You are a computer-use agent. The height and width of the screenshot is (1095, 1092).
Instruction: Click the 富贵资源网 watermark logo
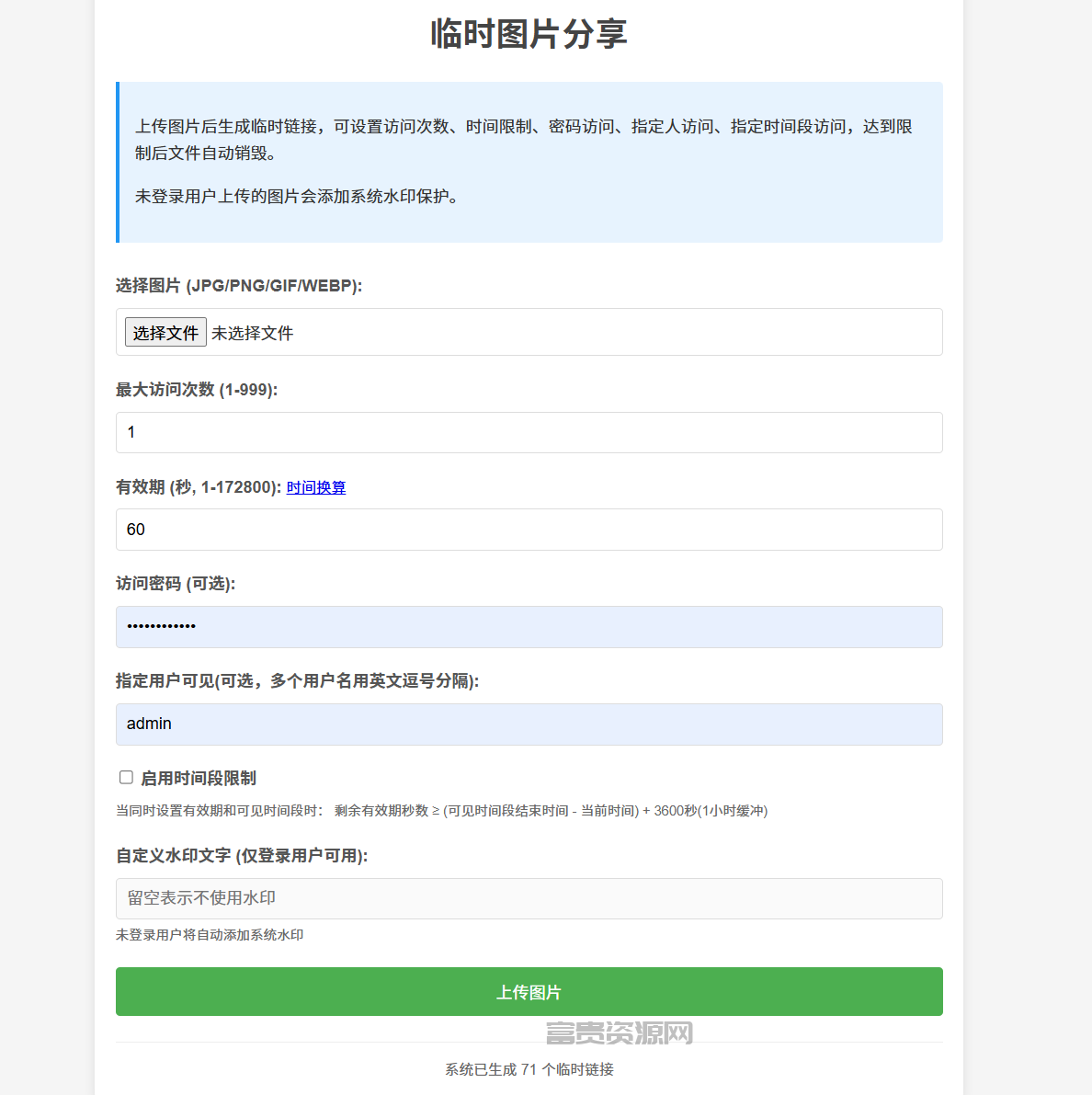620,1032
